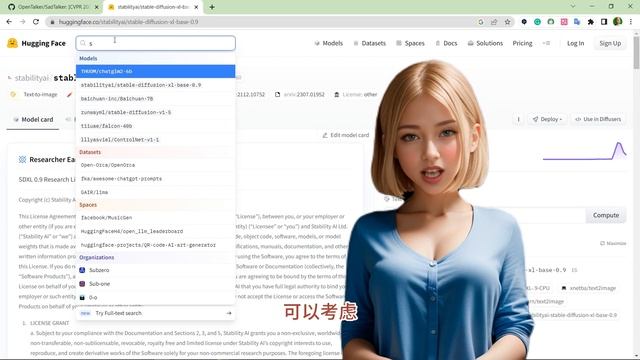The image size is (640, 360).
Task: Go back in browser
Action: [x=9, y=22]
